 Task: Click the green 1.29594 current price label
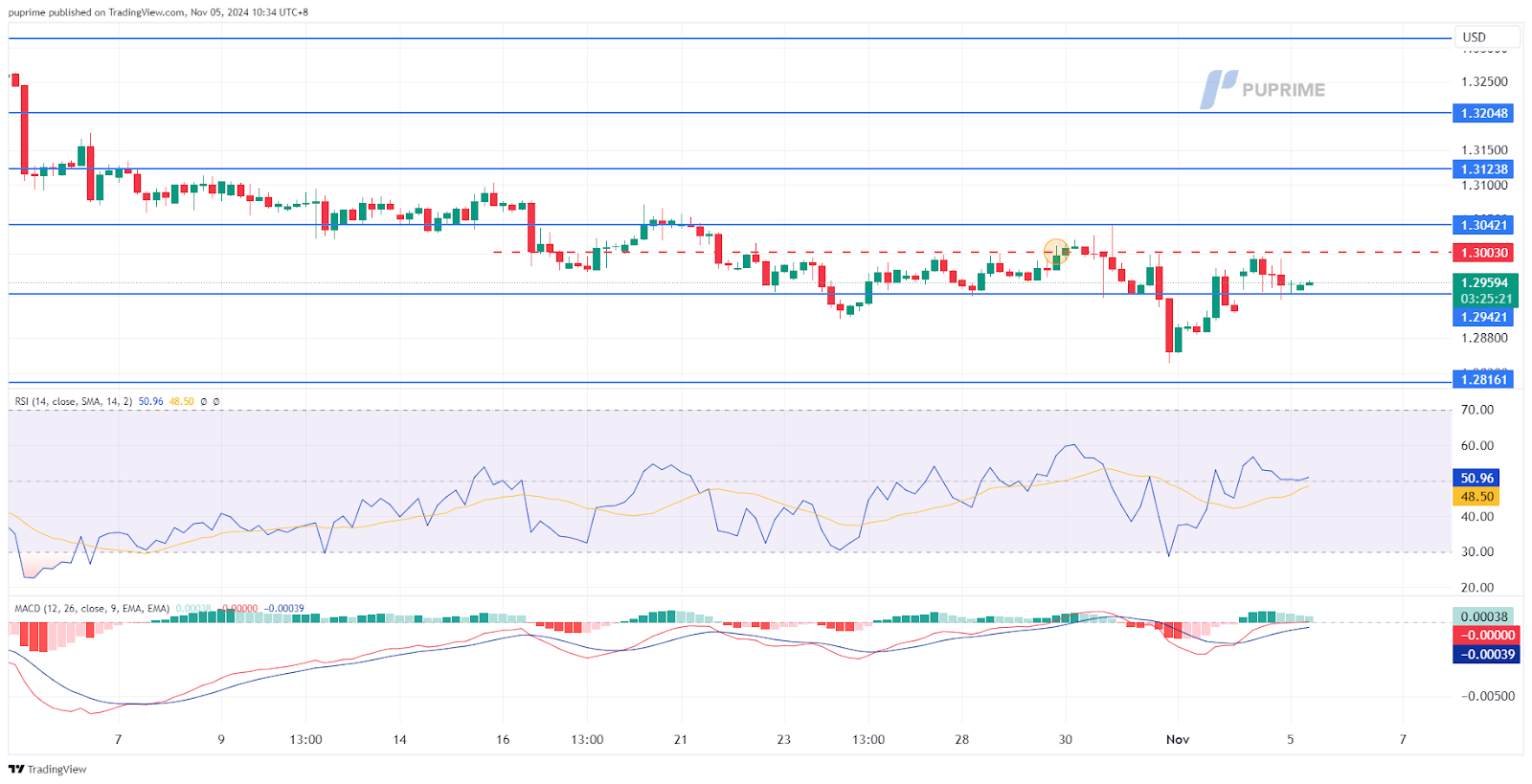pos(1484,282)
